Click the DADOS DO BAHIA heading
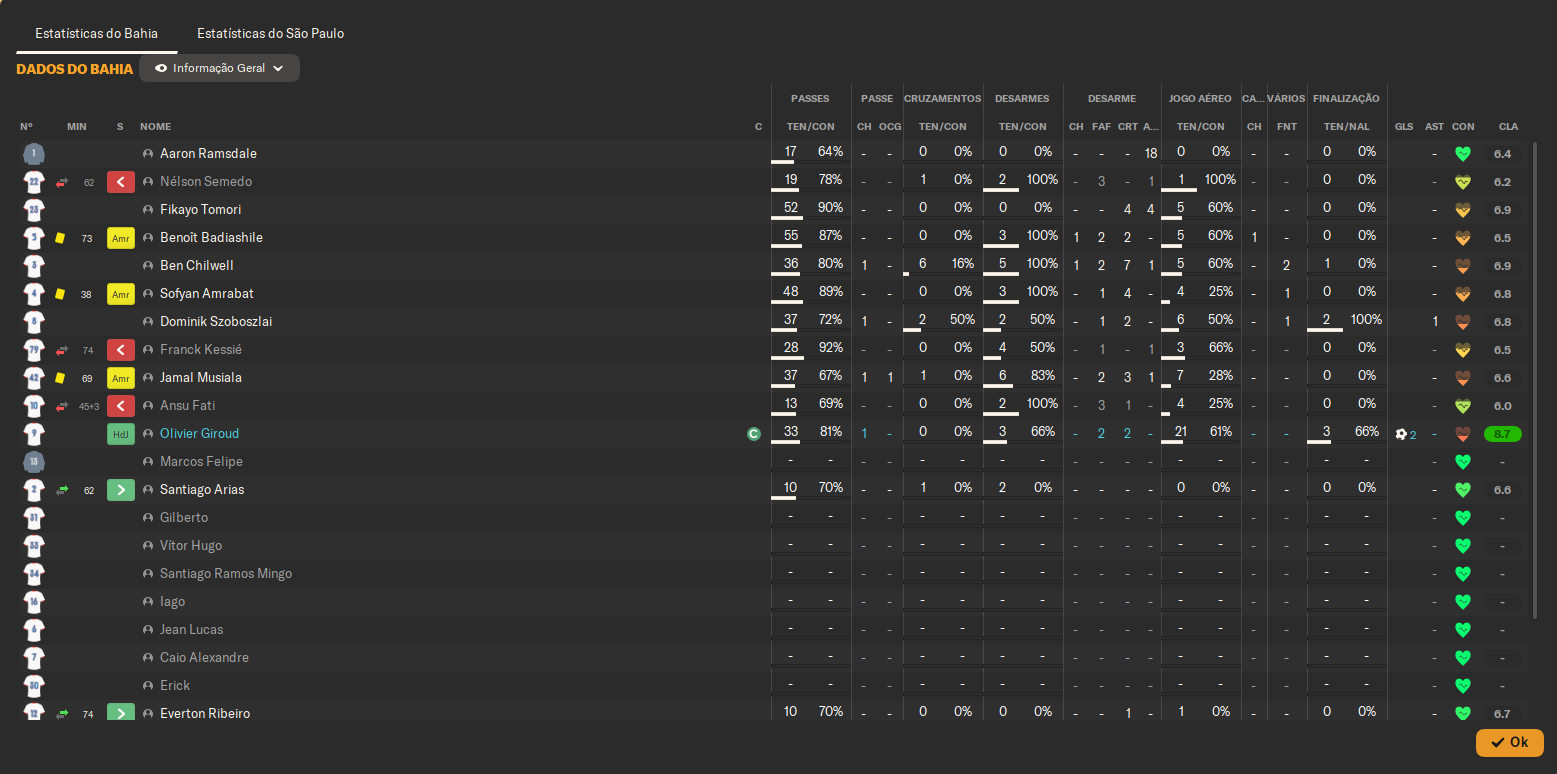This screenshot has width=1557, height=774. 74,69
